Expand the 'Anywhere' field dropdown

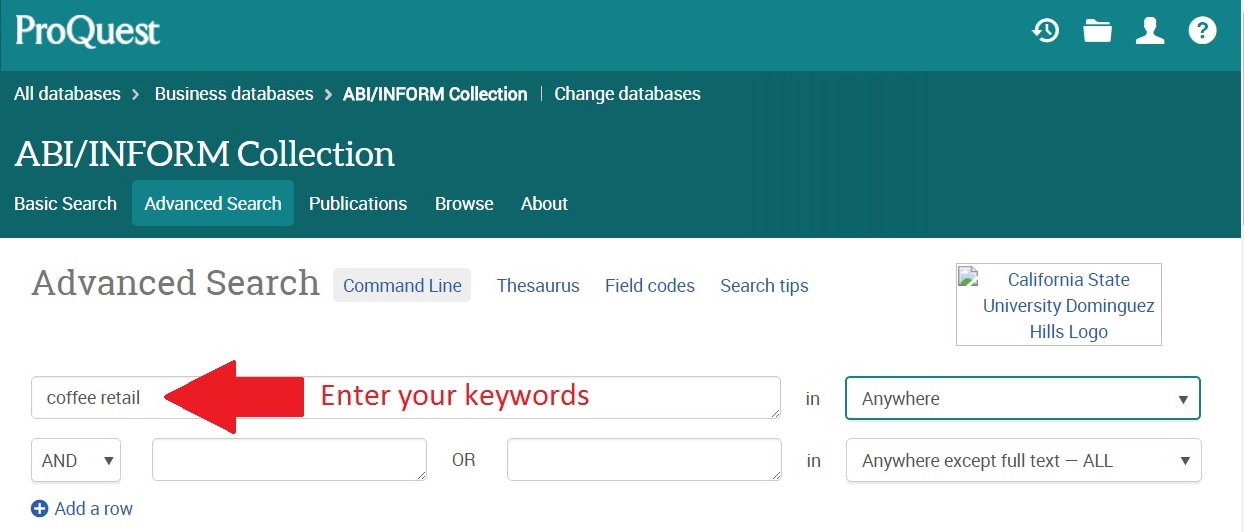coord(1023,398)
